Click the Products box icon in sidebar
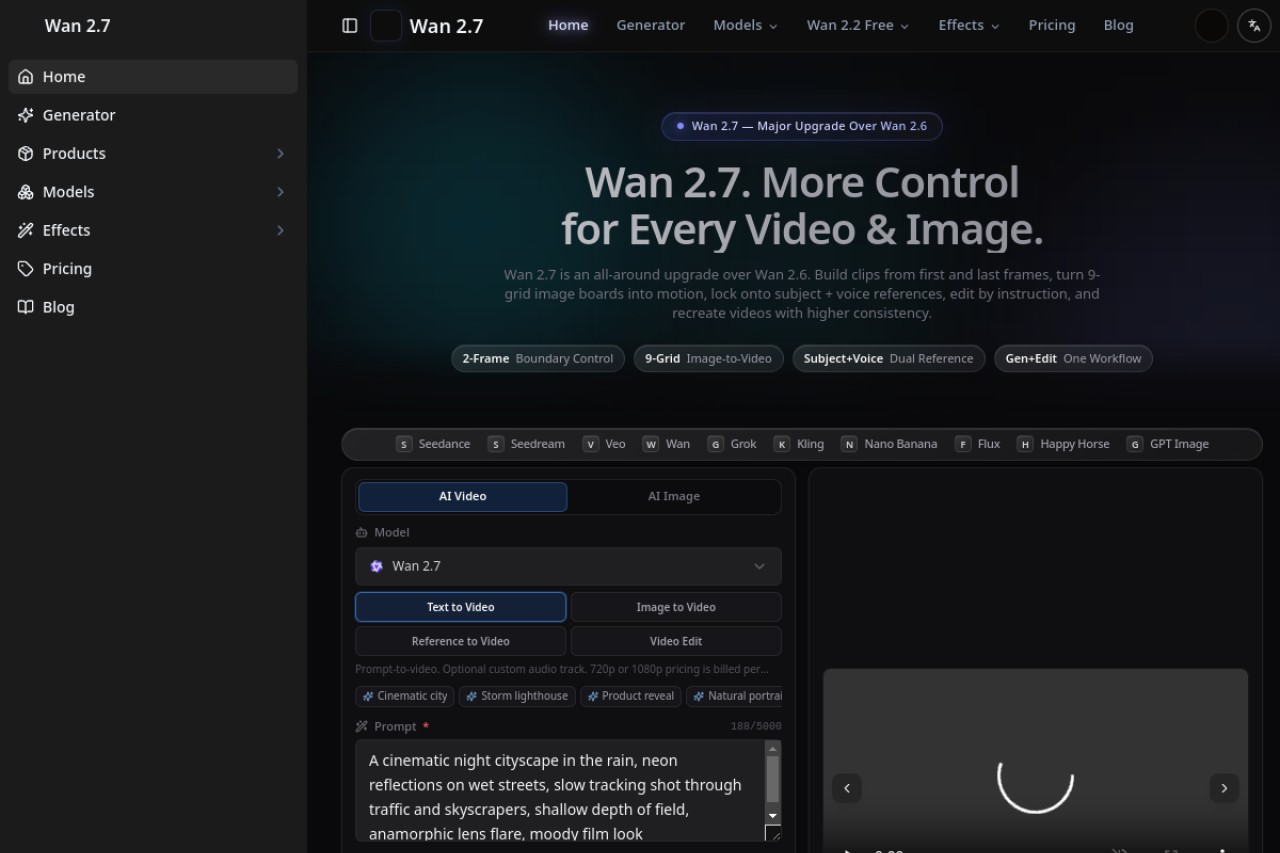 pyautogui.click(x=26, y=153)
